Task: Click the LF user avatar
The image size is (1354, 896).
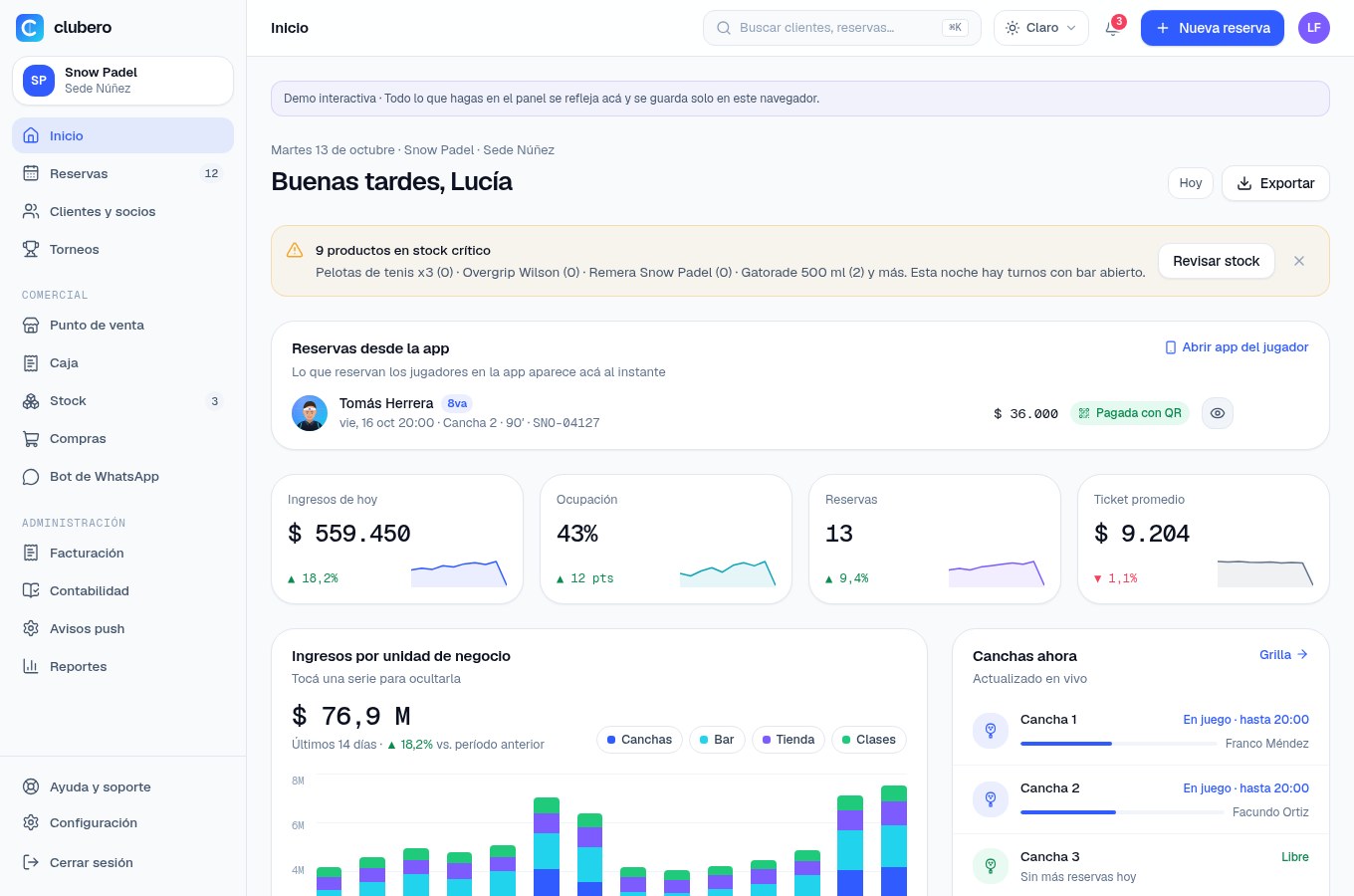Action: tap(1313, 28)
